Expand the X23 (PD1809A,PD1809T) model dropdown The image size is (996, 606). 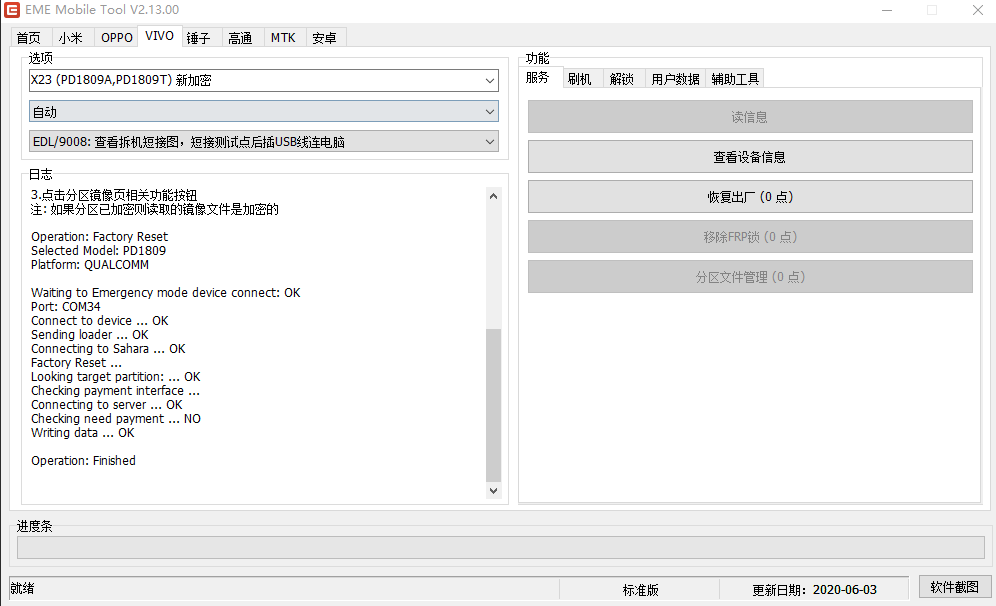(264, 81)
